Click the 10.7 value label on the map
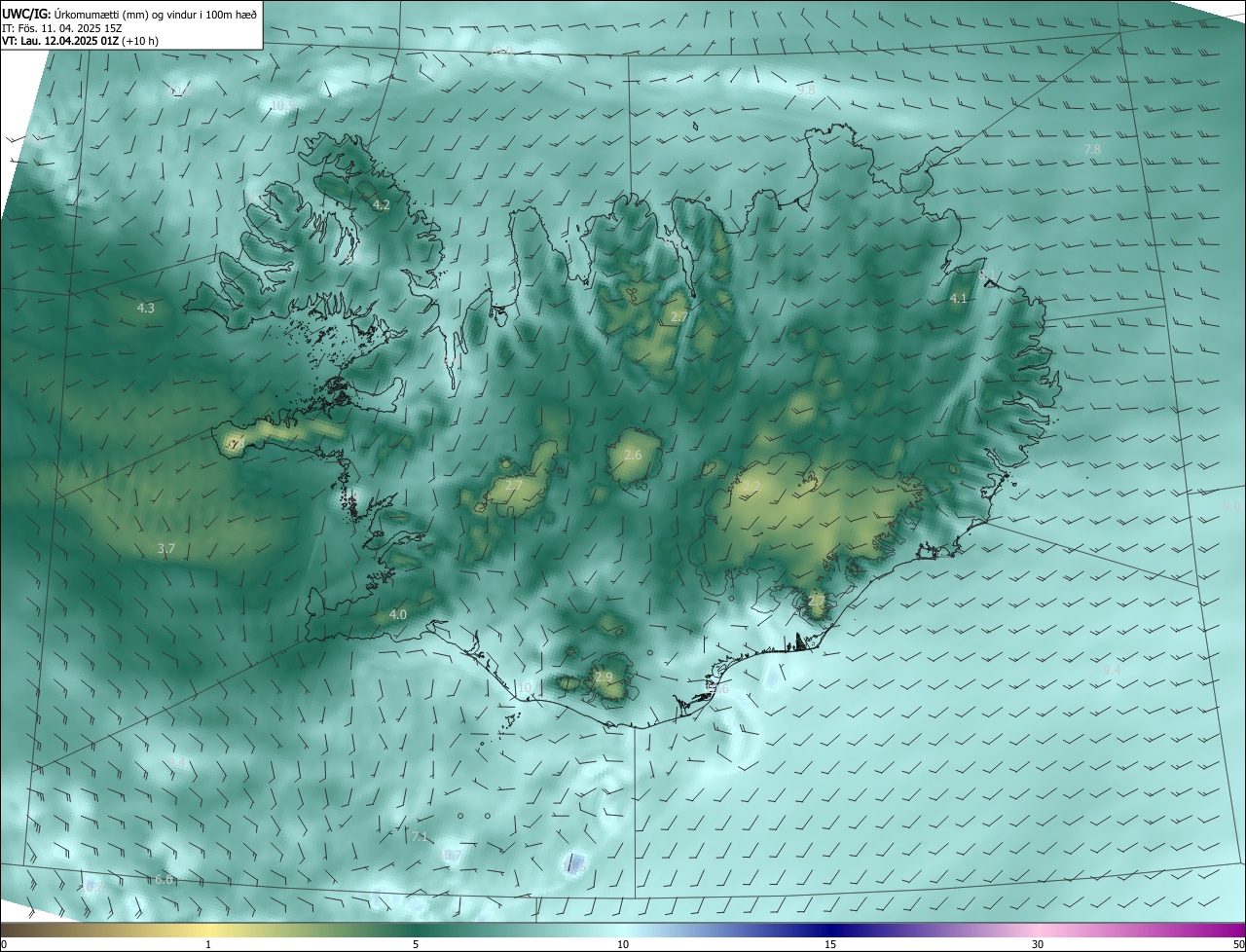 [x=451, y=855]
